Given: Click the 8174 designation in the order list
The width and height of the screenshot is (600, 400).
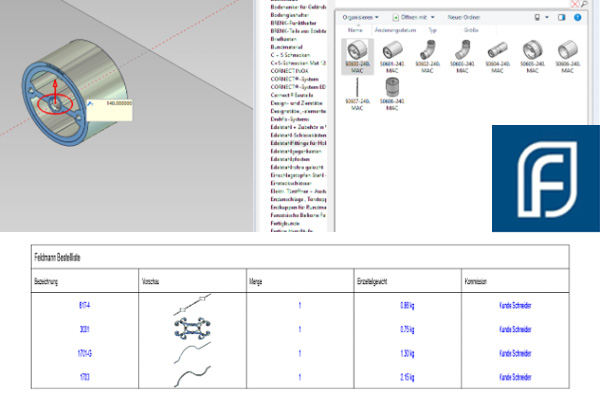Looking at the screenshot, I should coord(84,305).
